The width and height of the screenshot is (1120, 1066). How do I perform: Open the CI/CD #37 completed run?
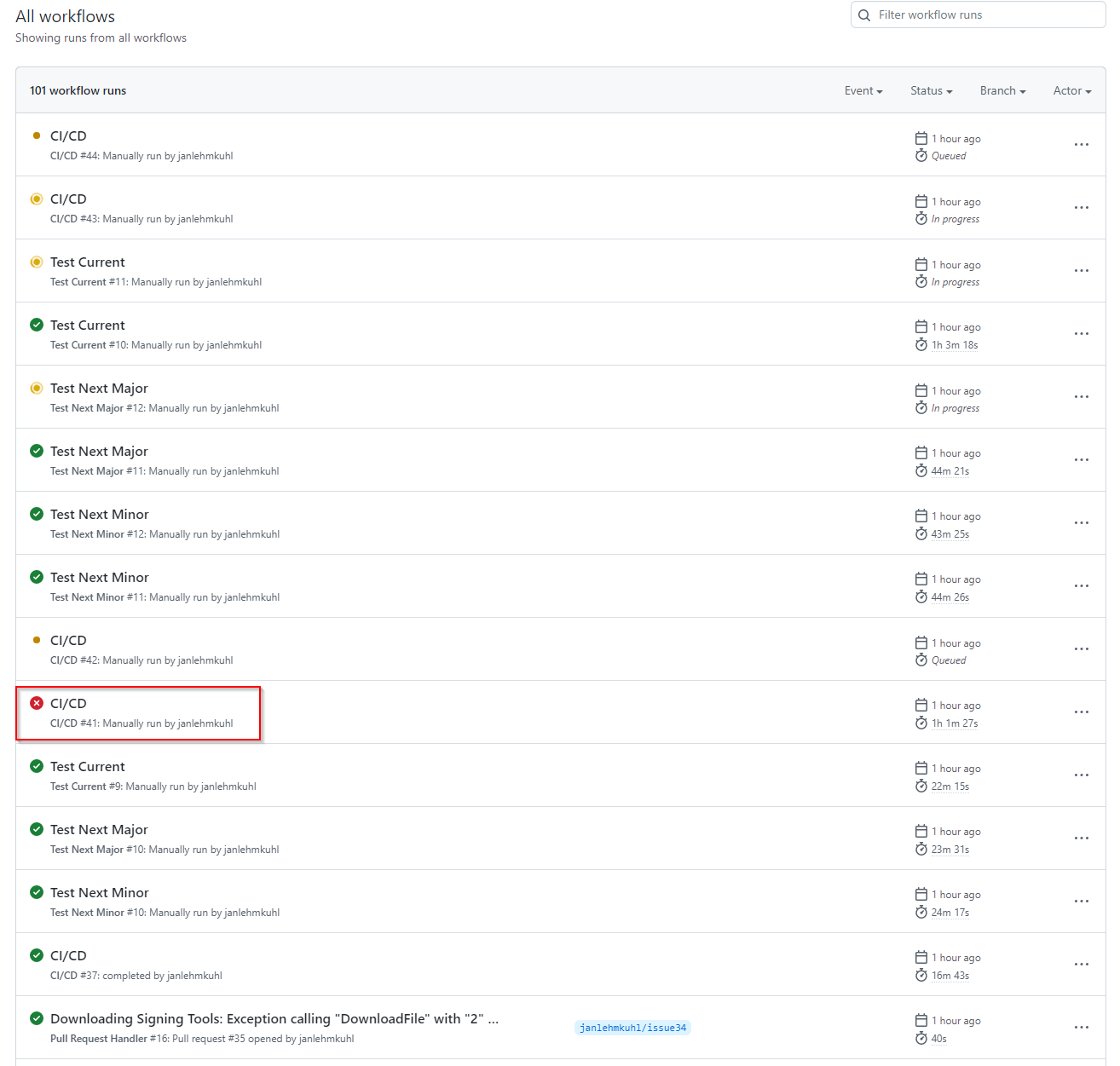(x=68, y=955)
